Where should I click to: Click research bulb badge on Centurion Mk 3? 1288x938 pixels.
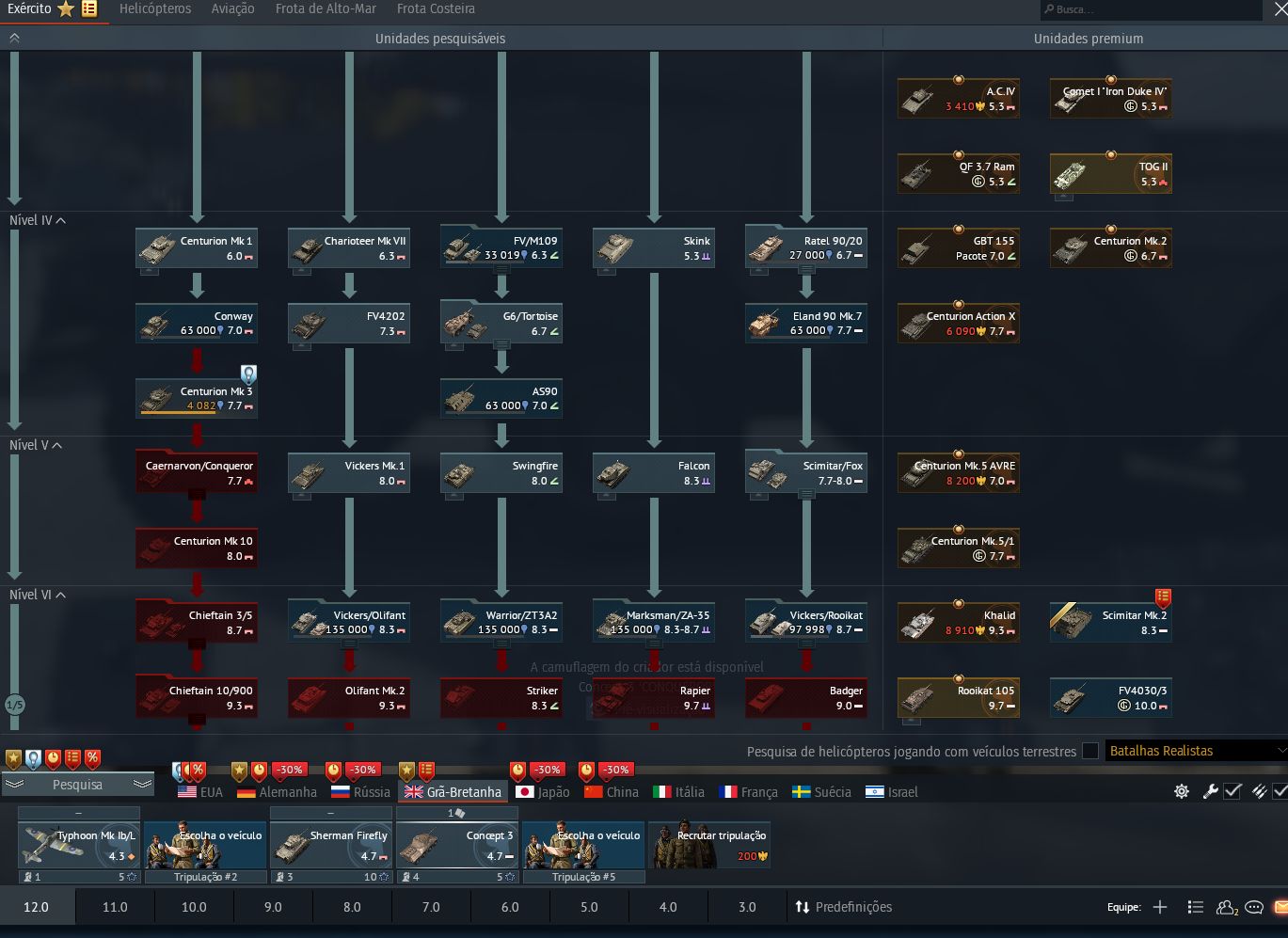click(248, 374)
